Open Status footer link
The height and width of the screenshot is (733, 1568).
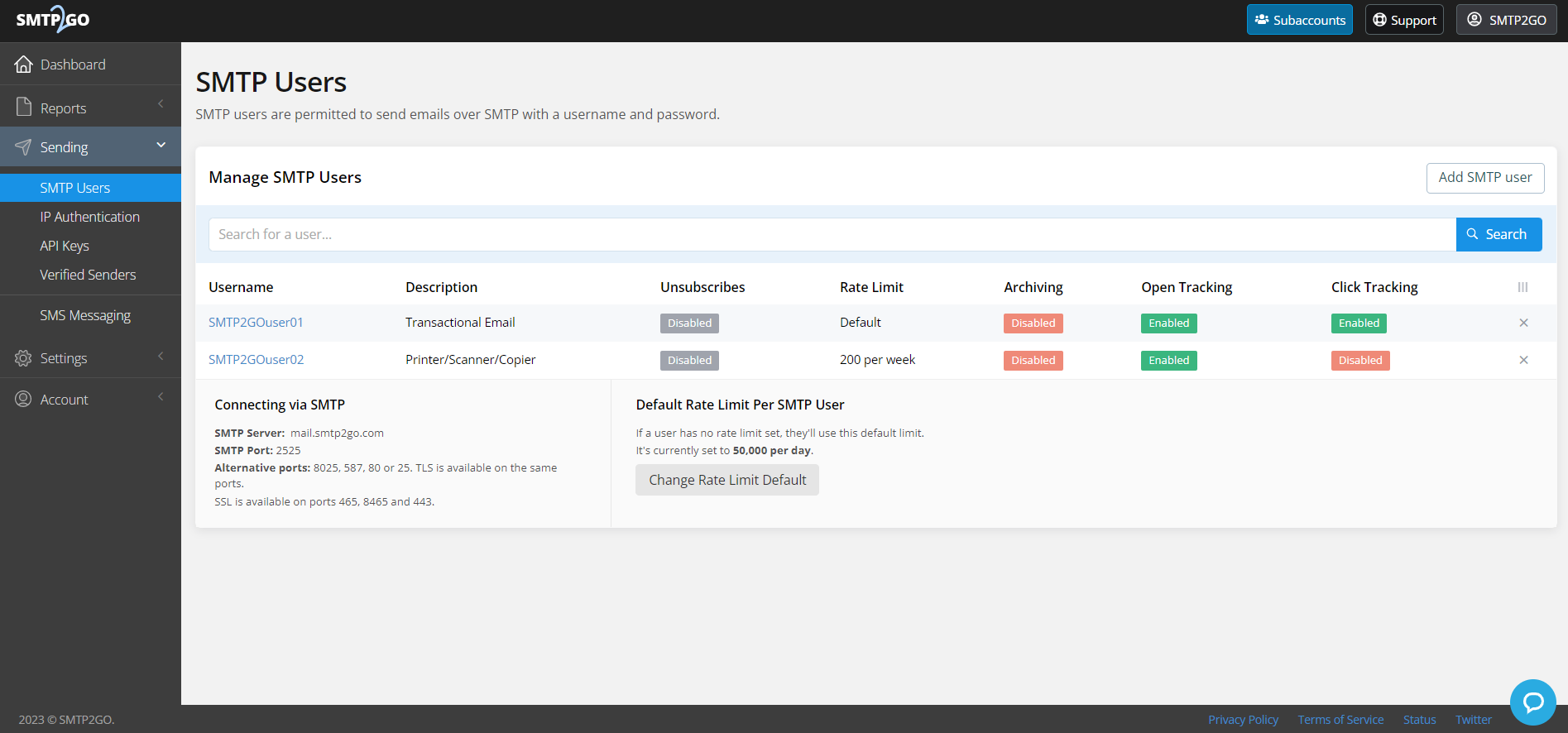pyautogui.click(x=1419, y=720)
